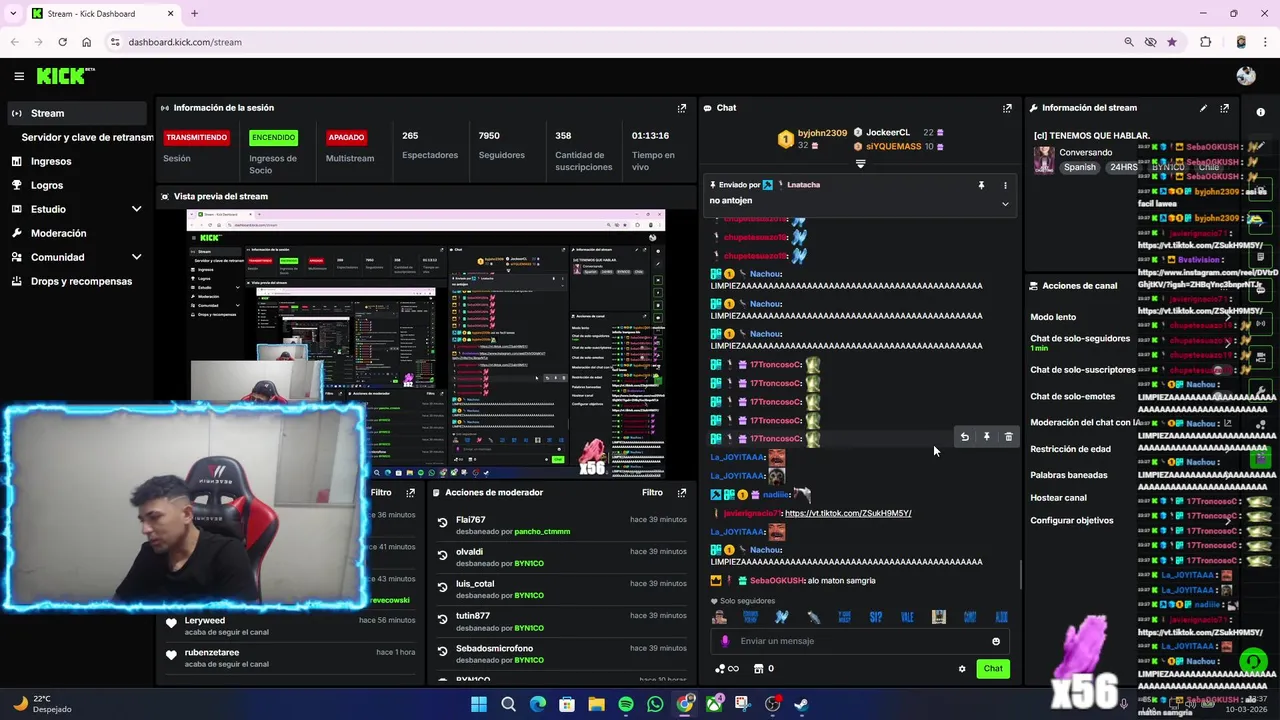The height and width of the screenshot is (720, 1280).
Task: Pop out the activity feed panel beside Filtro
Action: click(410, 493)
